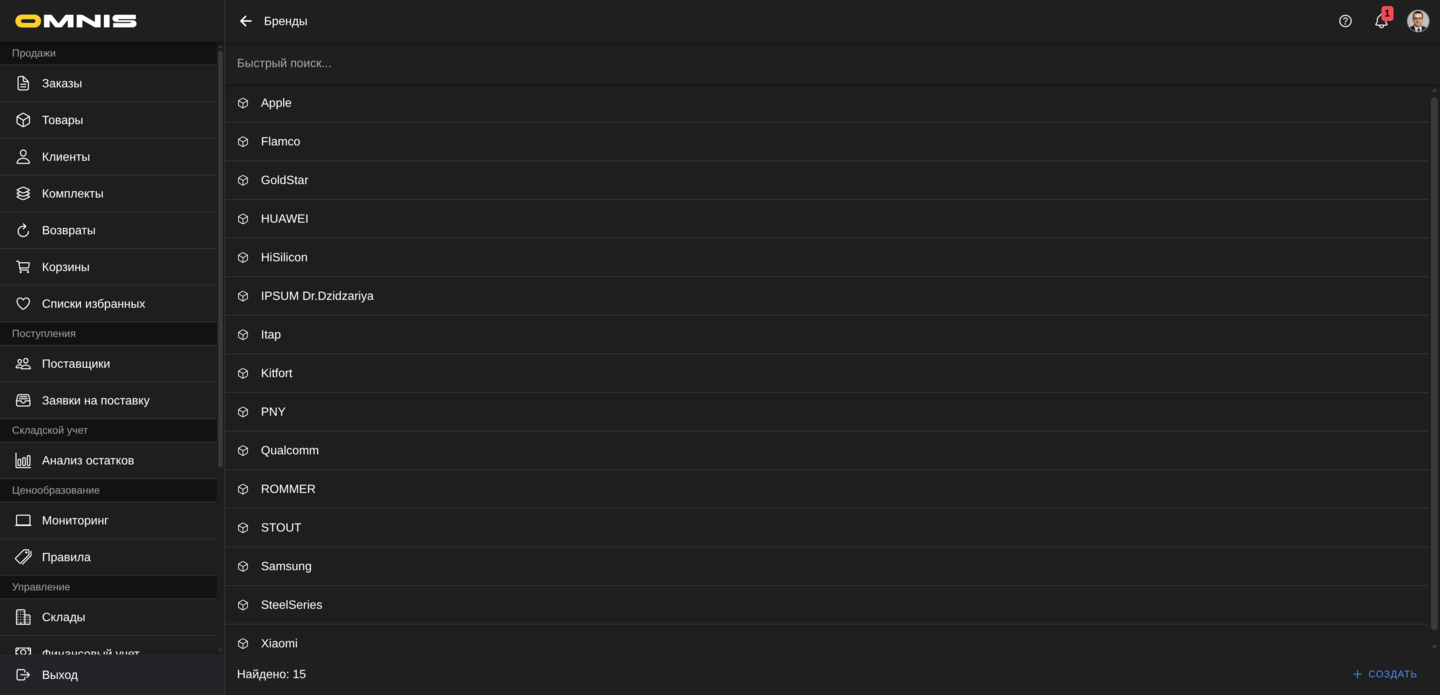Open Заявки на поставку in sidebar
Viewport: 1440px width, 695px height.
click(95, 401)
